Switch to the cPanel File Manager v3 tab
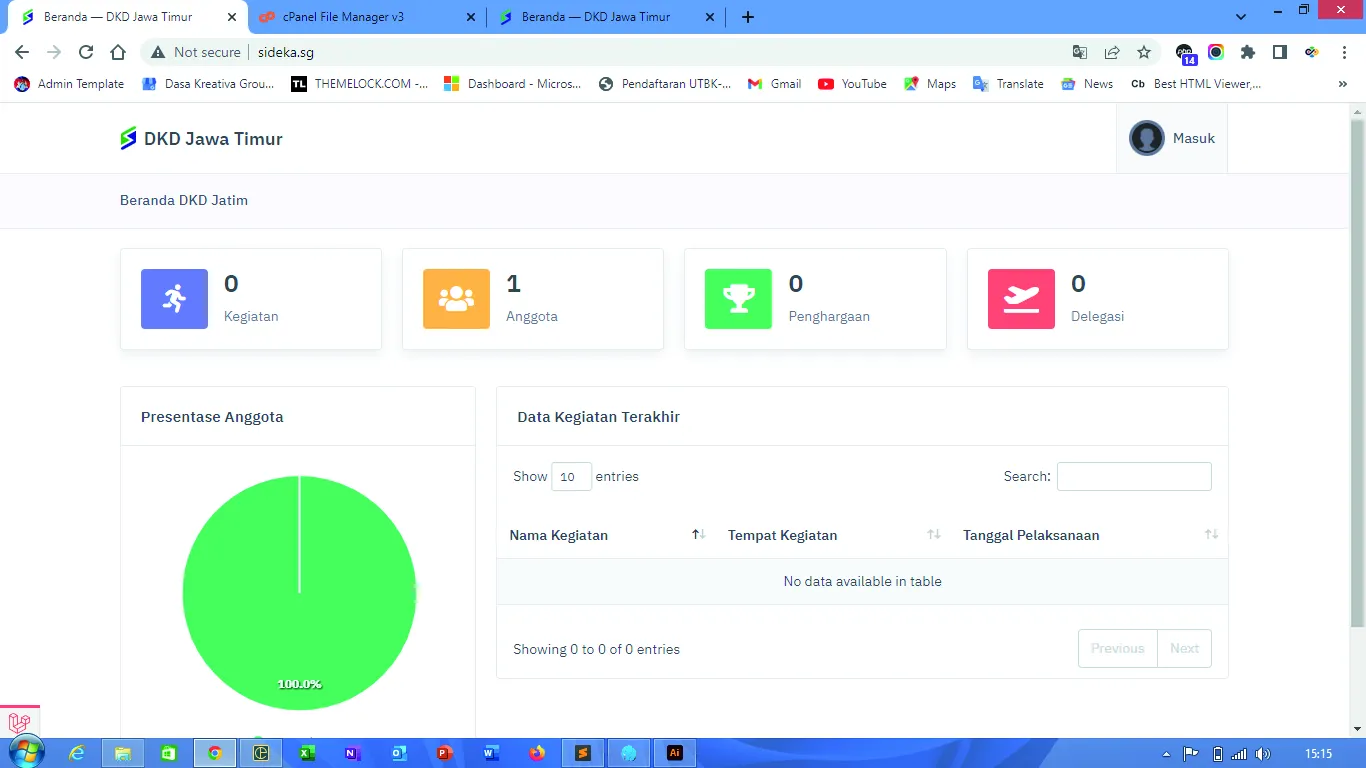 365,17
